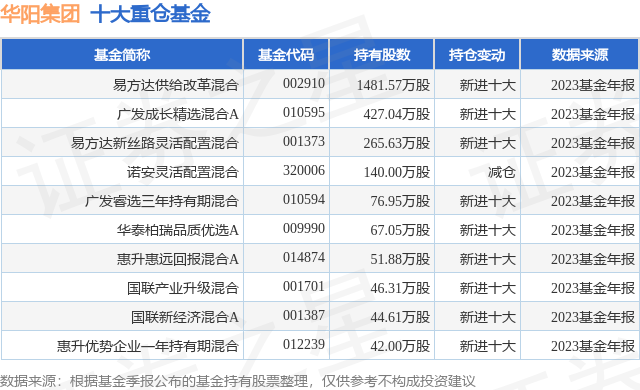Screen dimensions: 640x390
Task: Click fund code 014874
Action: [x=304, y=257]
